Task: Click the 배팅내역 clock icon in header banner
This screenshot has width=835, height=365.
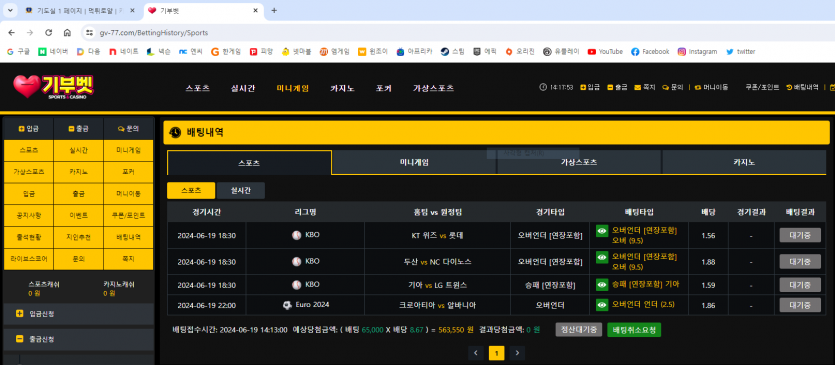Action: (175, 133)
